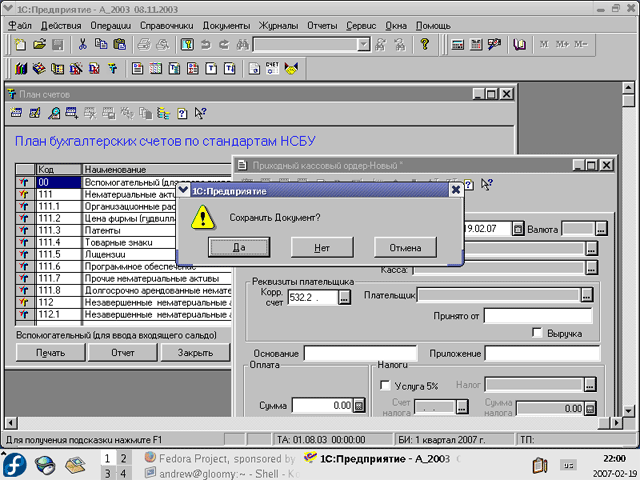Click the clipboard Klipper tray icon
Image resolution: width=640 pixels, height=480 pixels.
540,465
